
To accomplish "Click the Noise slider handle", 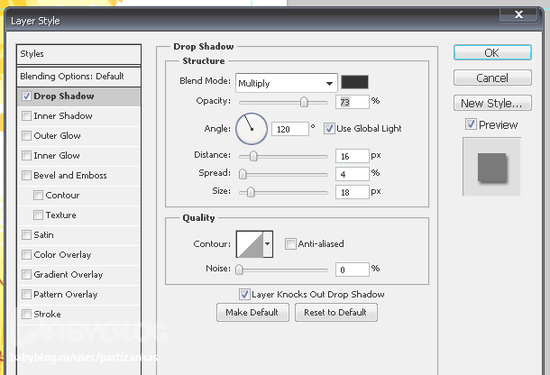I will 239,269.
